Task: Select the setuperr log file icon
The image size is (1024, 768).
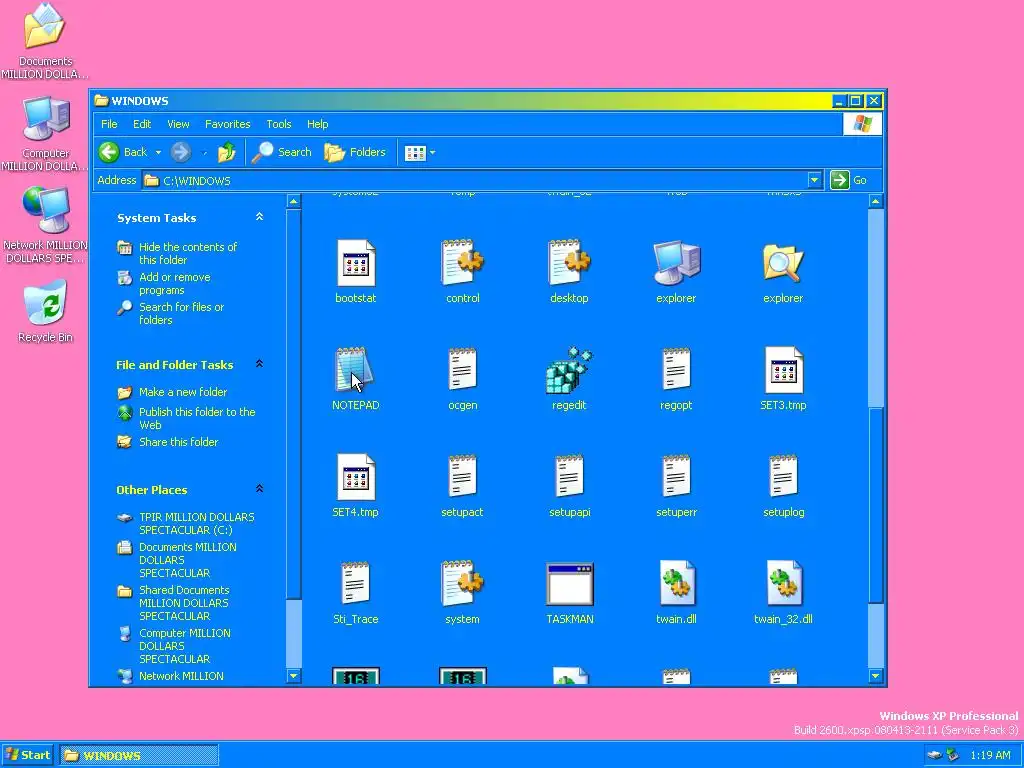Action: [x=676, y=477]
